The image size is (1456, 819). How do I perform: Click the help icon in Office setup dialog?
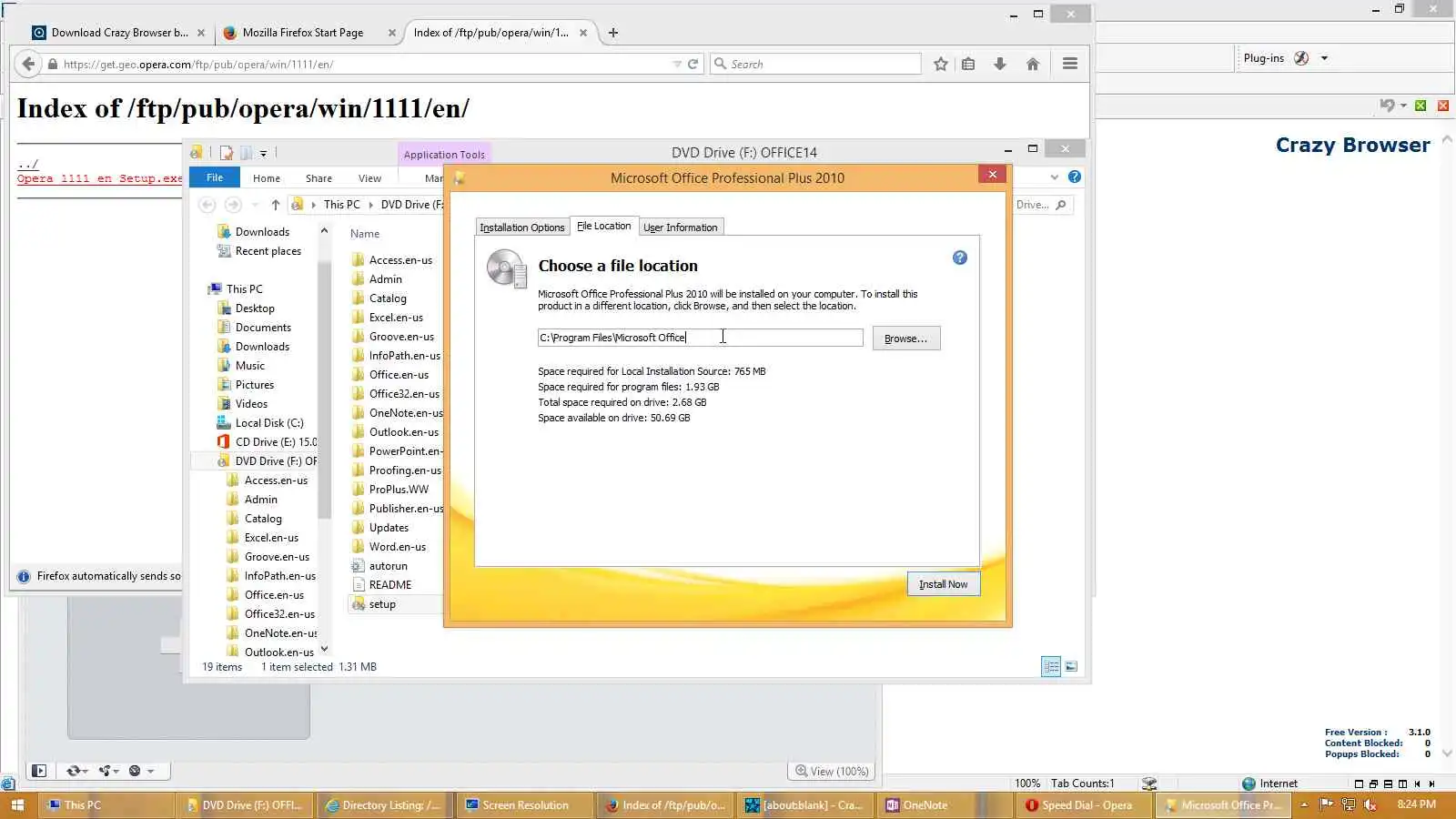pyautogui.click(x=959, y=258)
